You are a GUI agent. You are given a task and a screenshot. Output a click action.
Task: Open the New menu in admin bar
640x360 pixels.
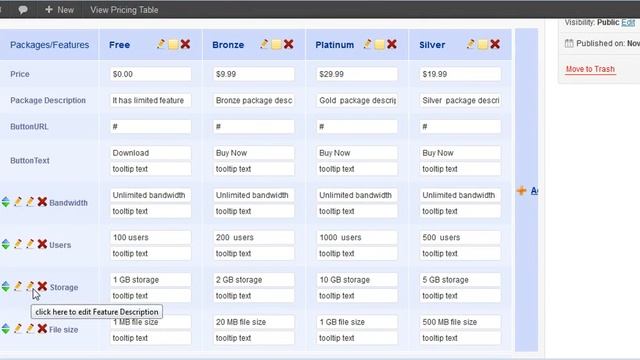(x=60, y=10)
